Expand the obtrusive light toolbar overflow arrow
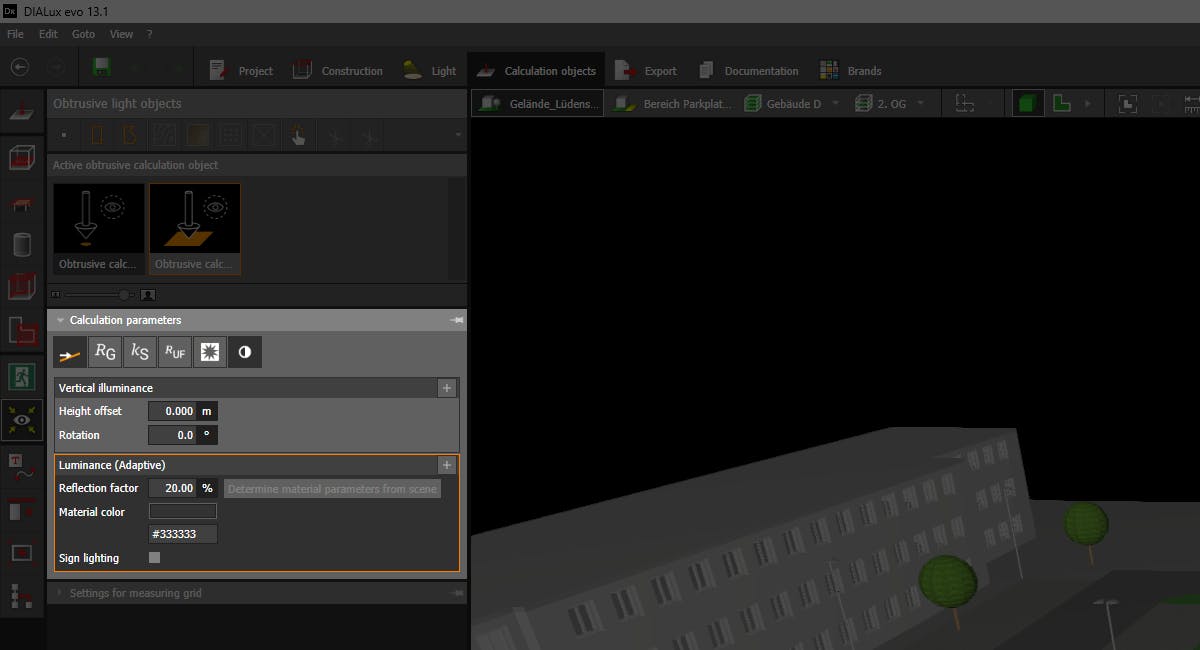This screenshot has height=650, width=1200. 458,135
